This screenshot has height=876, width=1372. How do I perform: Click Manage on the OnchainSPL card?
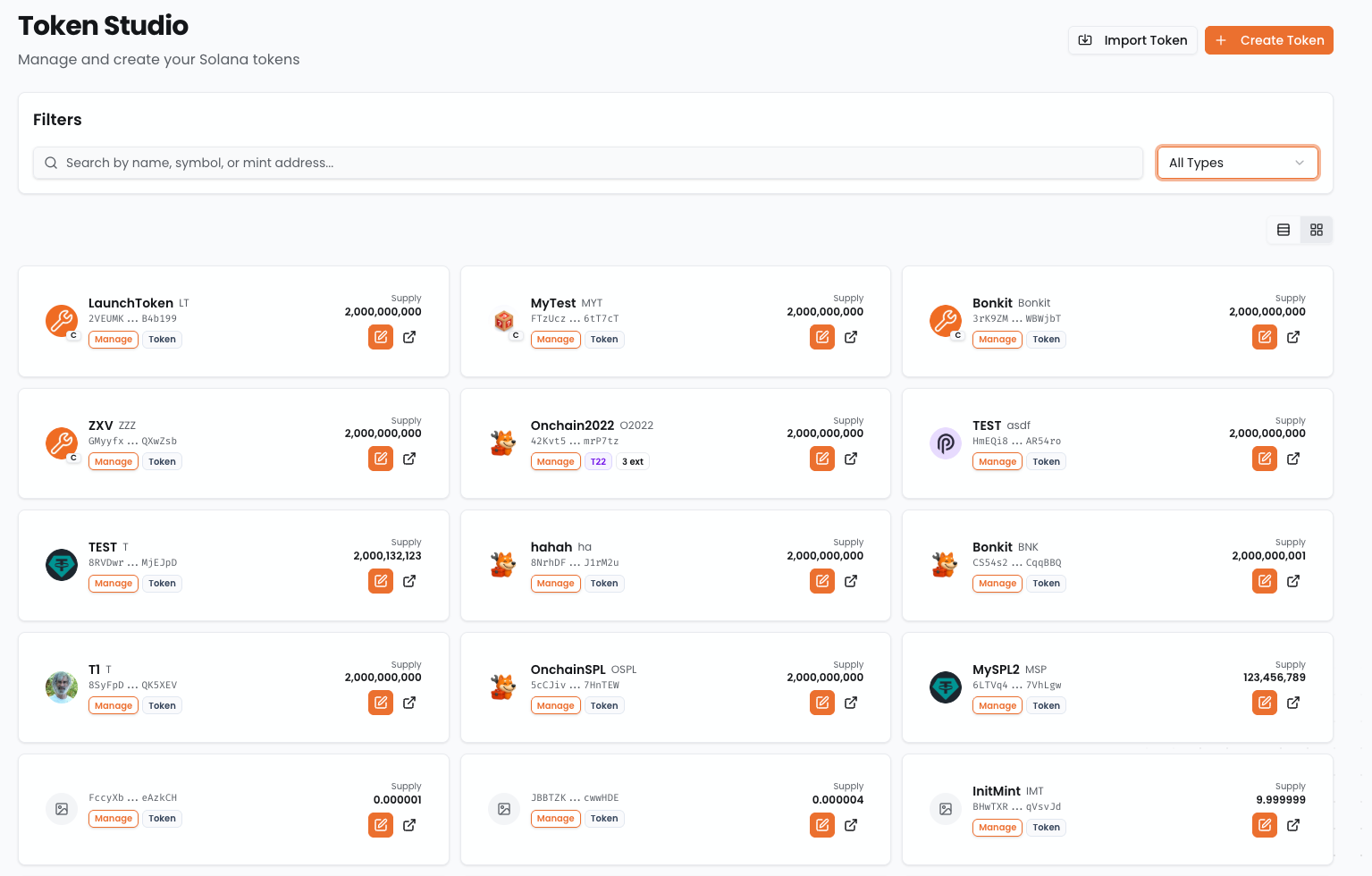(555, 706)
